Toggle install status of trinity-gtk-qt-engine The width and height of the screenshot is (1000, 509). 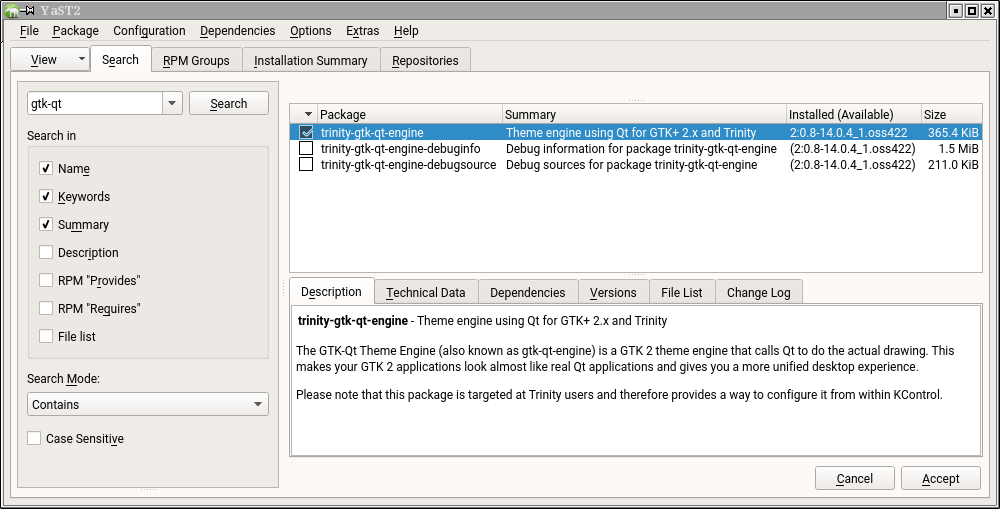[306, 133]
